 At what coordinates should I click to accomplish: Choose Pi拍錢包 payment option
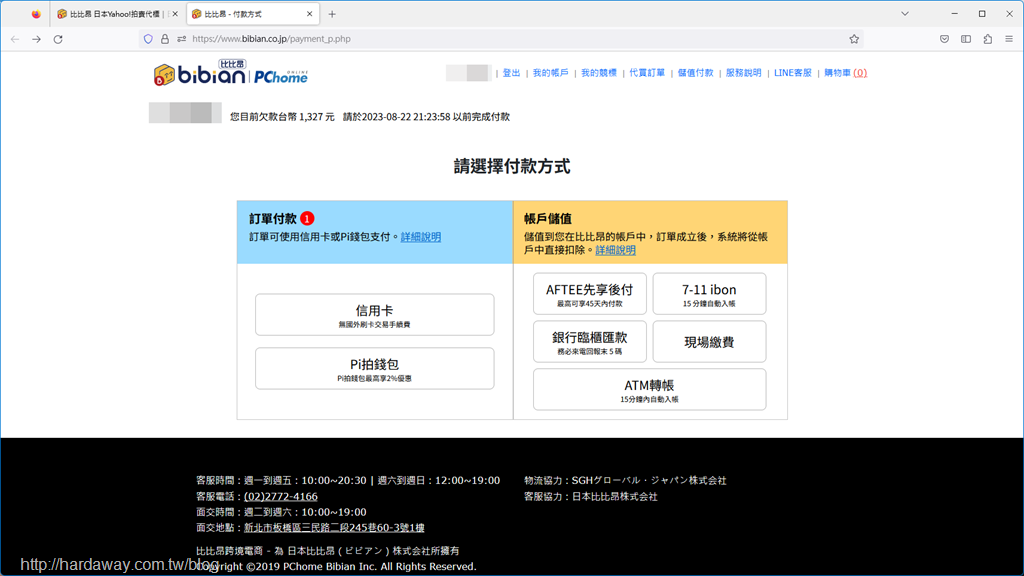tap(375, 368)
